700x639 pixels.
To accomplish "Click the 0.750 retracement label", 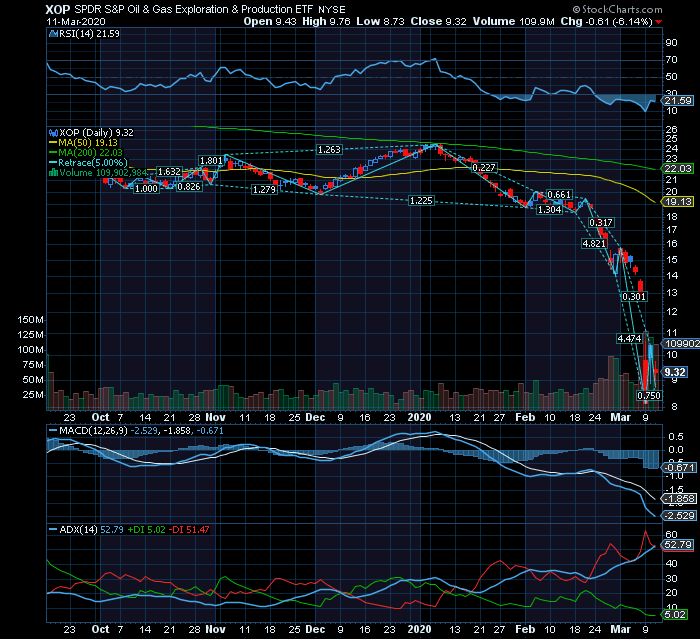I will pyautogui.click(x=649, y=396).
